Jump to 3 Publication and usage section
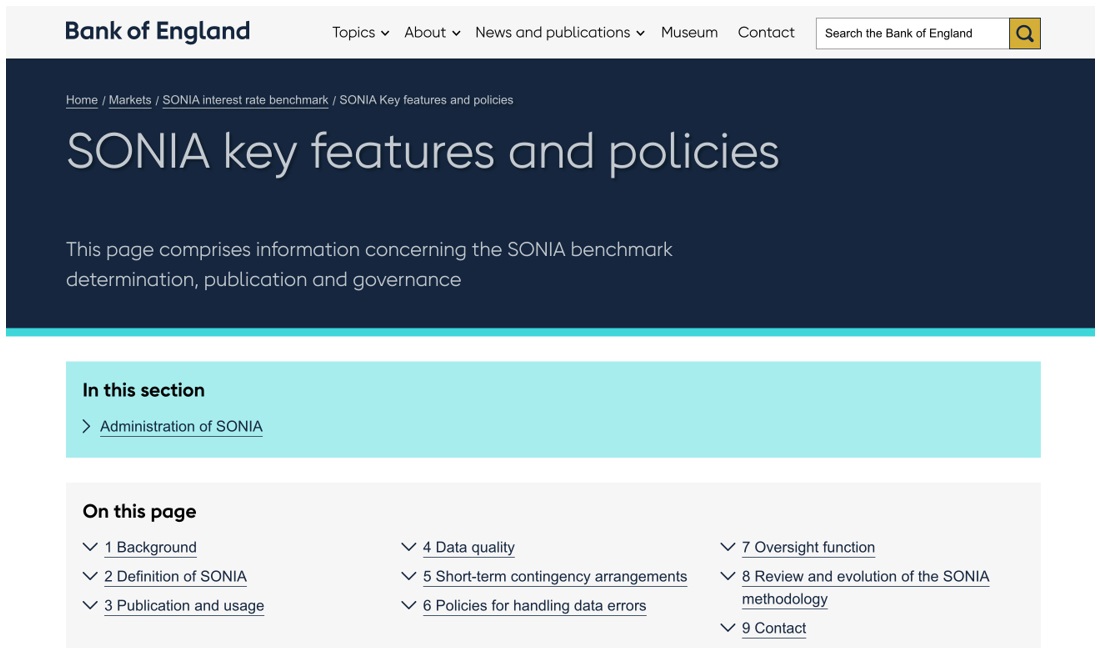Screen dimensions: 1100x648 point(184,606)
